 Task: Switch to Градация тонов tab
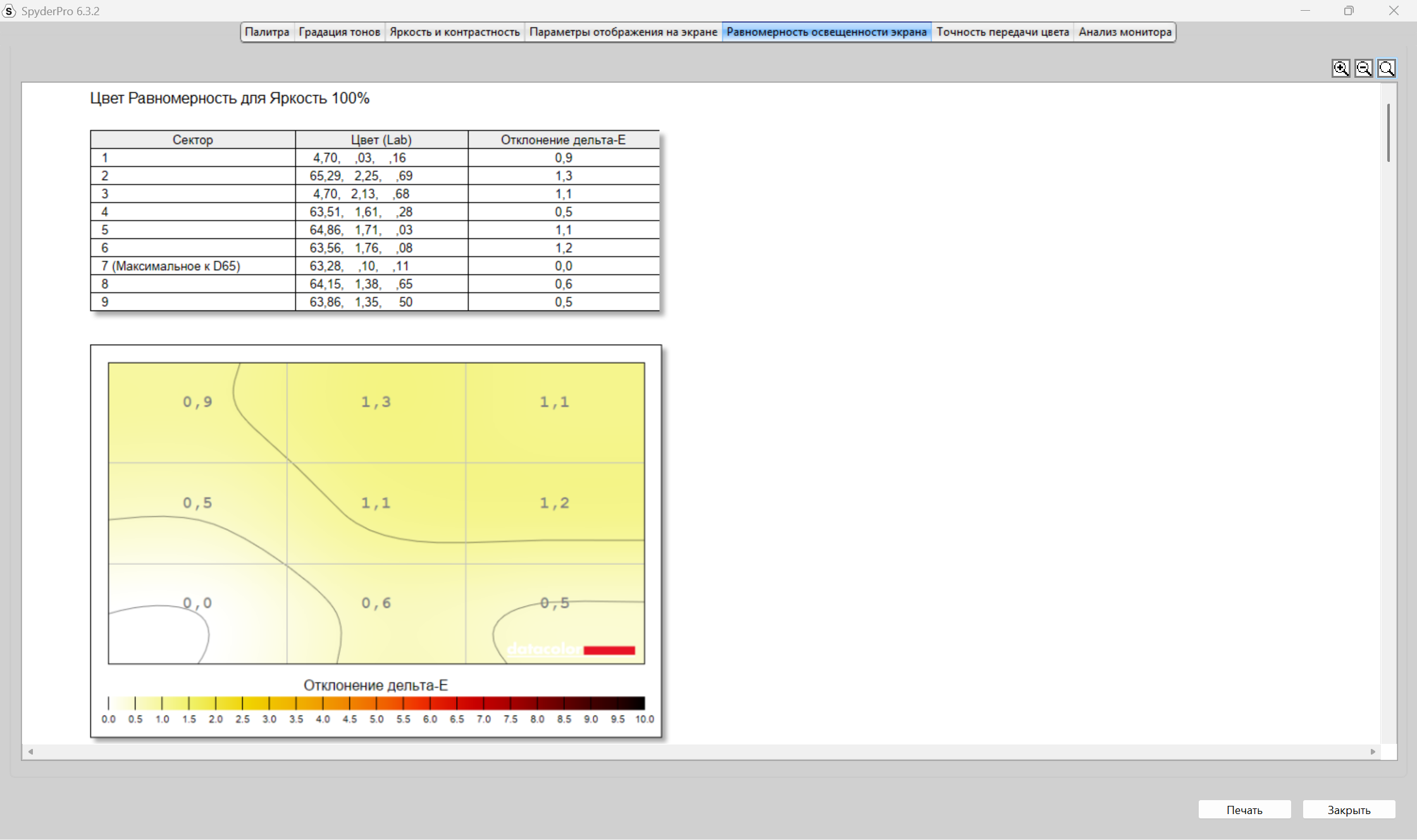tap(339, 32)
